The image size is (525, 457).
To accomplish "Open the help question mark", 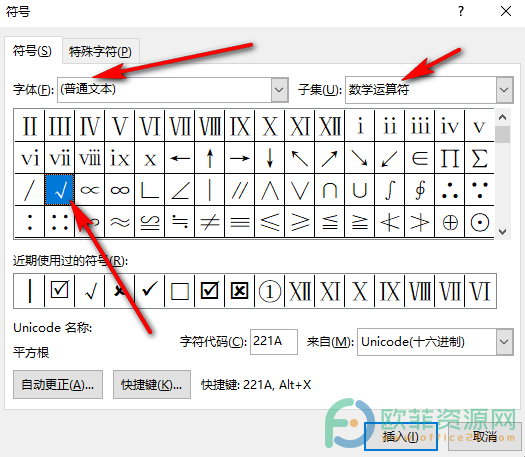I will coord(461,11).
